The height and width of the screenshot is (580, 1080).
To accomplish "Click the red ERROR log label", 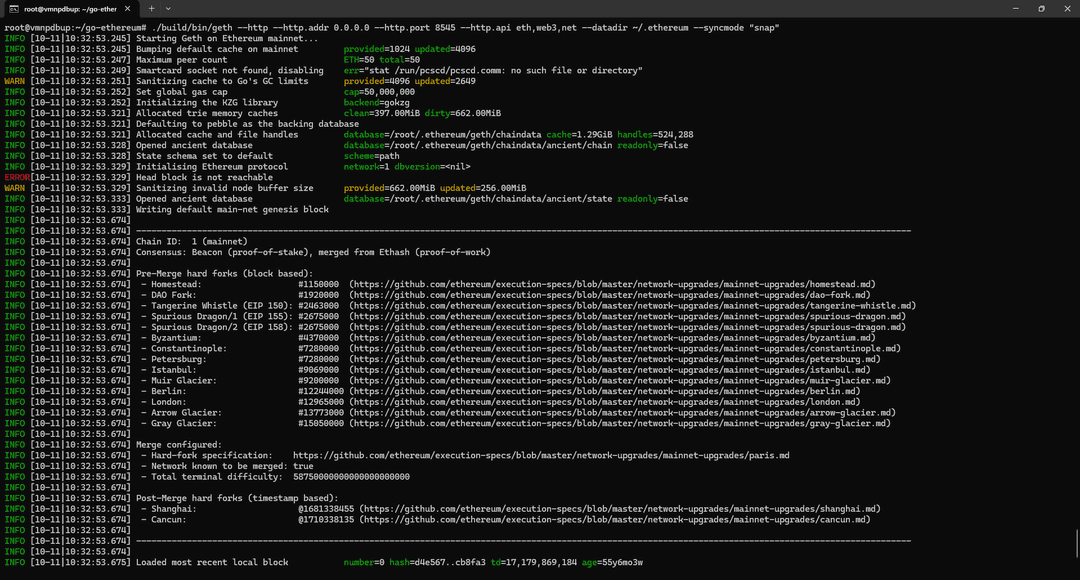I will click(x=16, y=177).
